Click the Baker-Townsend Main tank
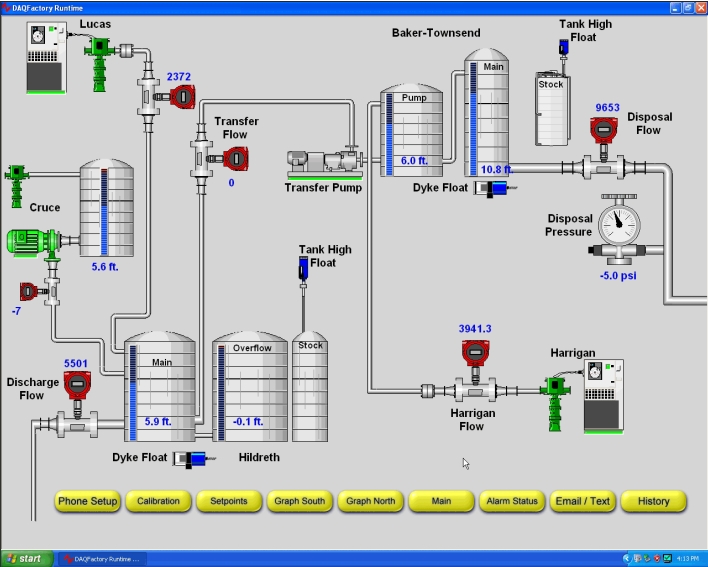The image size is (708, 567). 487,112
